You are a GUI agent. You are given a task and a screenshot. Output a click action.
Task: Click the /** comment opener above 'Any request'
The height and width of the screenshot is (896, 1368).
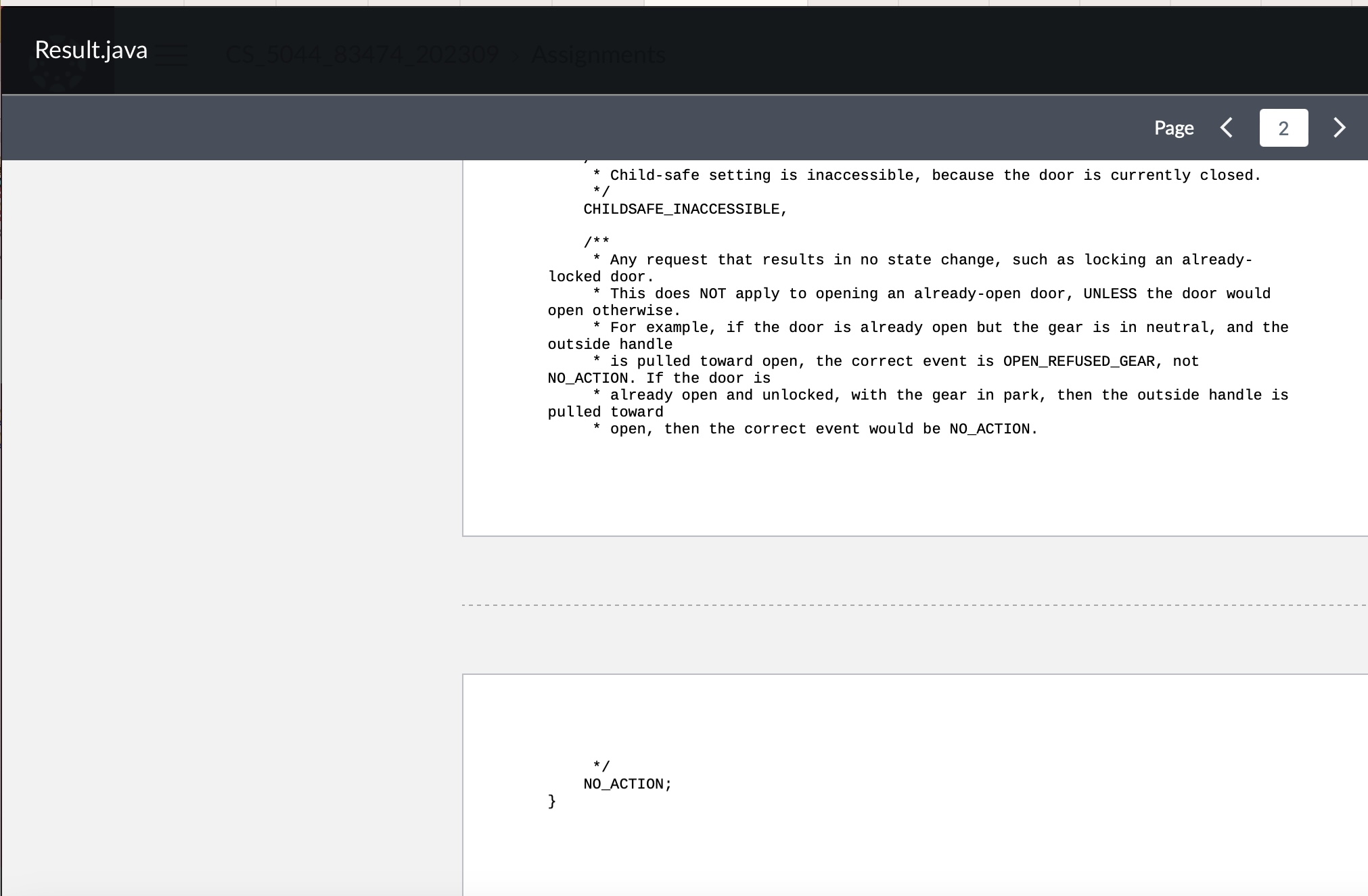click(596, 242)
